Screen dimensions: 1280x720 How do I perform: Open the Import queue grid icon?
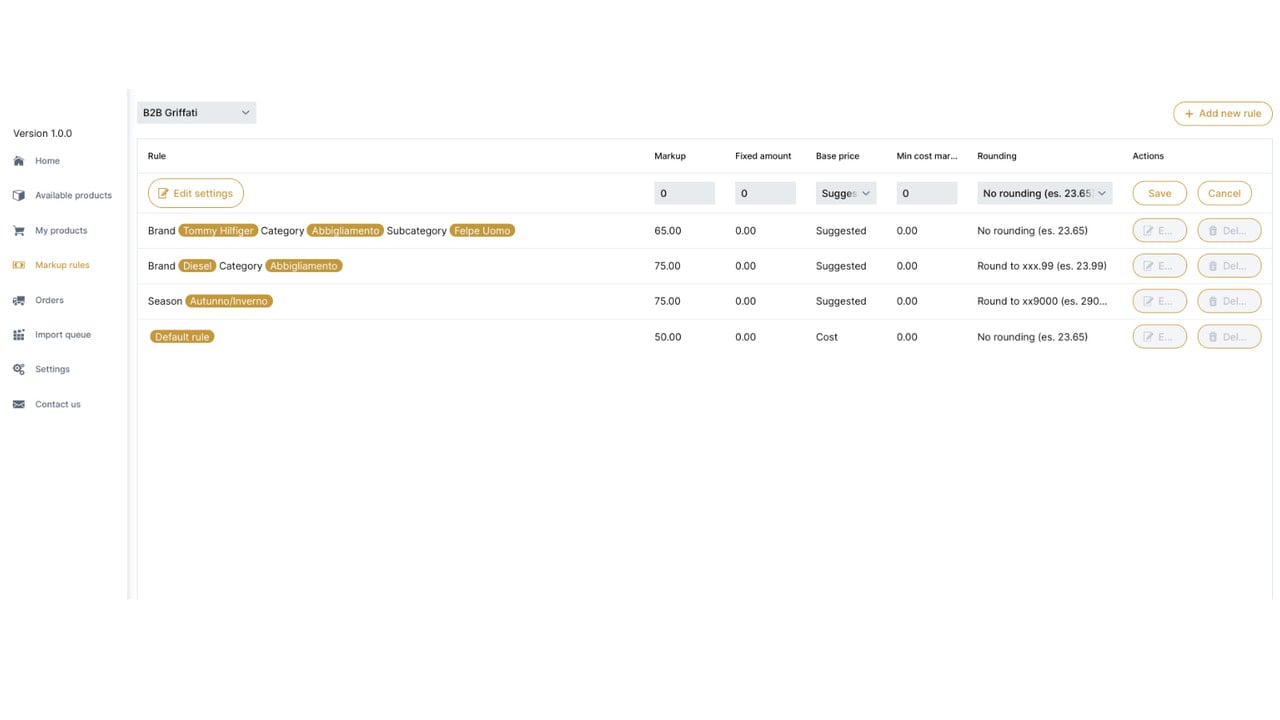(18, 335)
